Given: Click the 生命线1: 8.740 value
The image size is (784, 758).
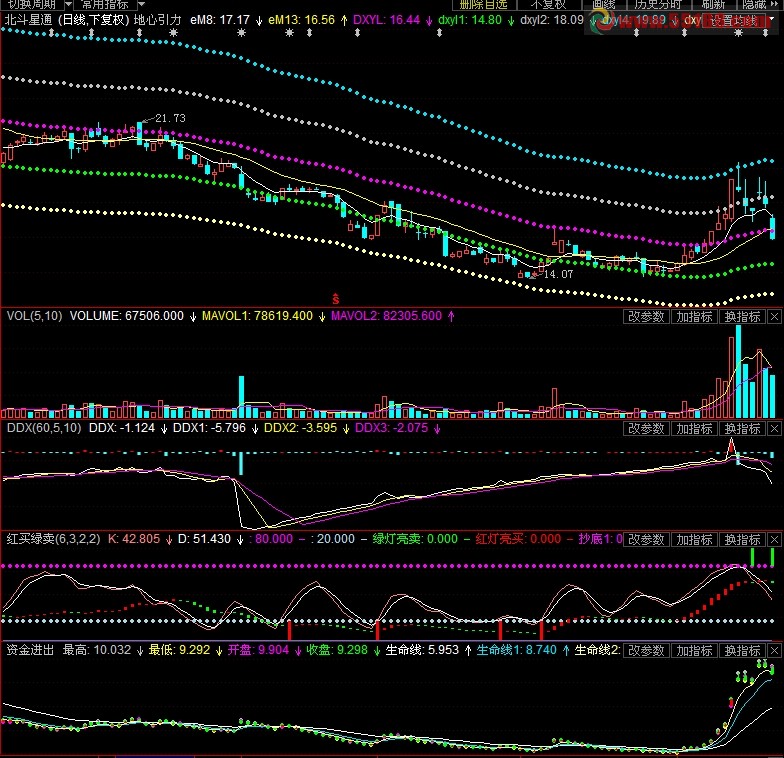Looking at the screenshot, I should 516,650.
